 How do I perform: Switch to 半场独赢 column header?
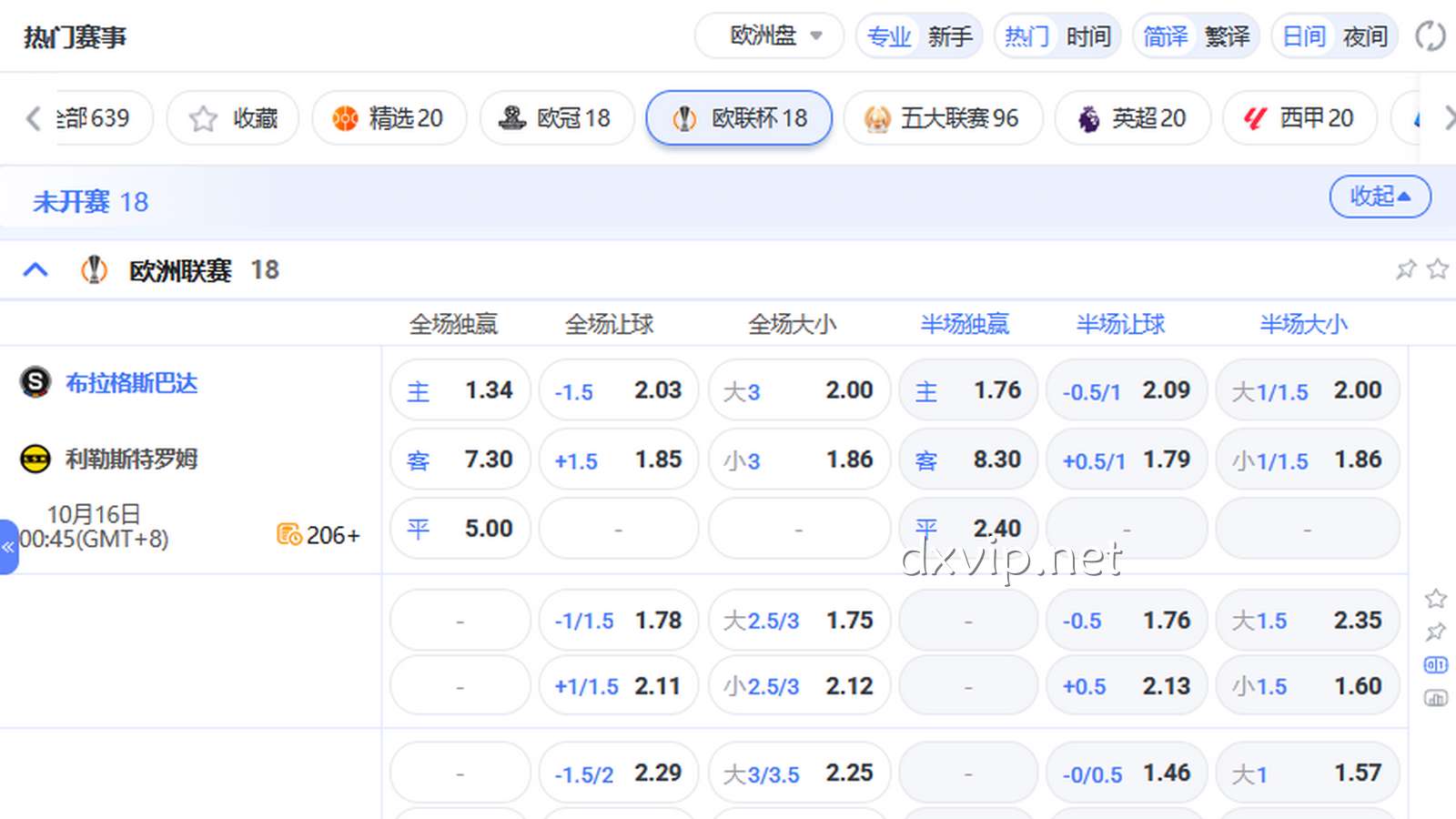point(965,324)
